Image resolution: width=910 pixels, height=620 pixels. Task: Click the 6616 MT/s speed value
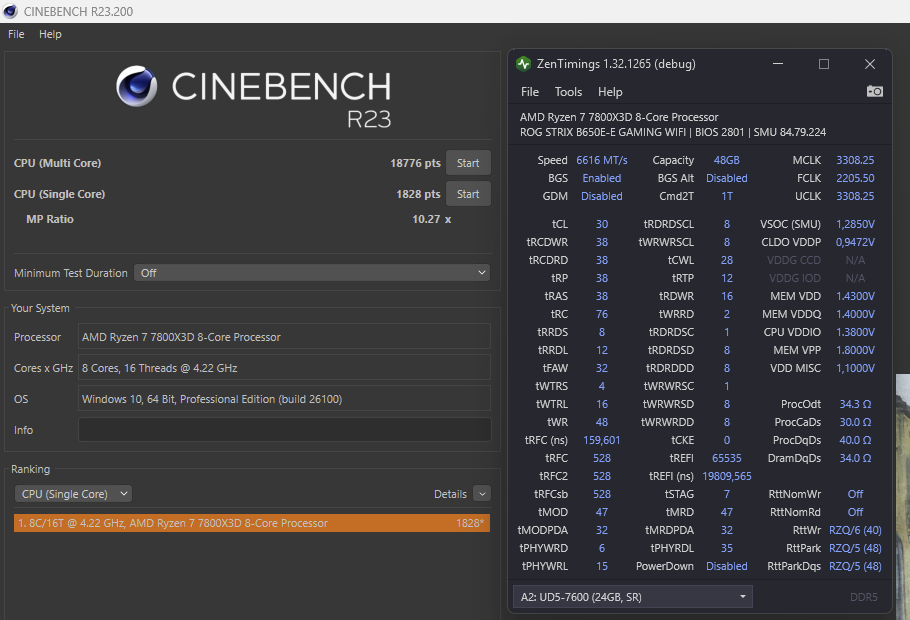tap(602, 160)
